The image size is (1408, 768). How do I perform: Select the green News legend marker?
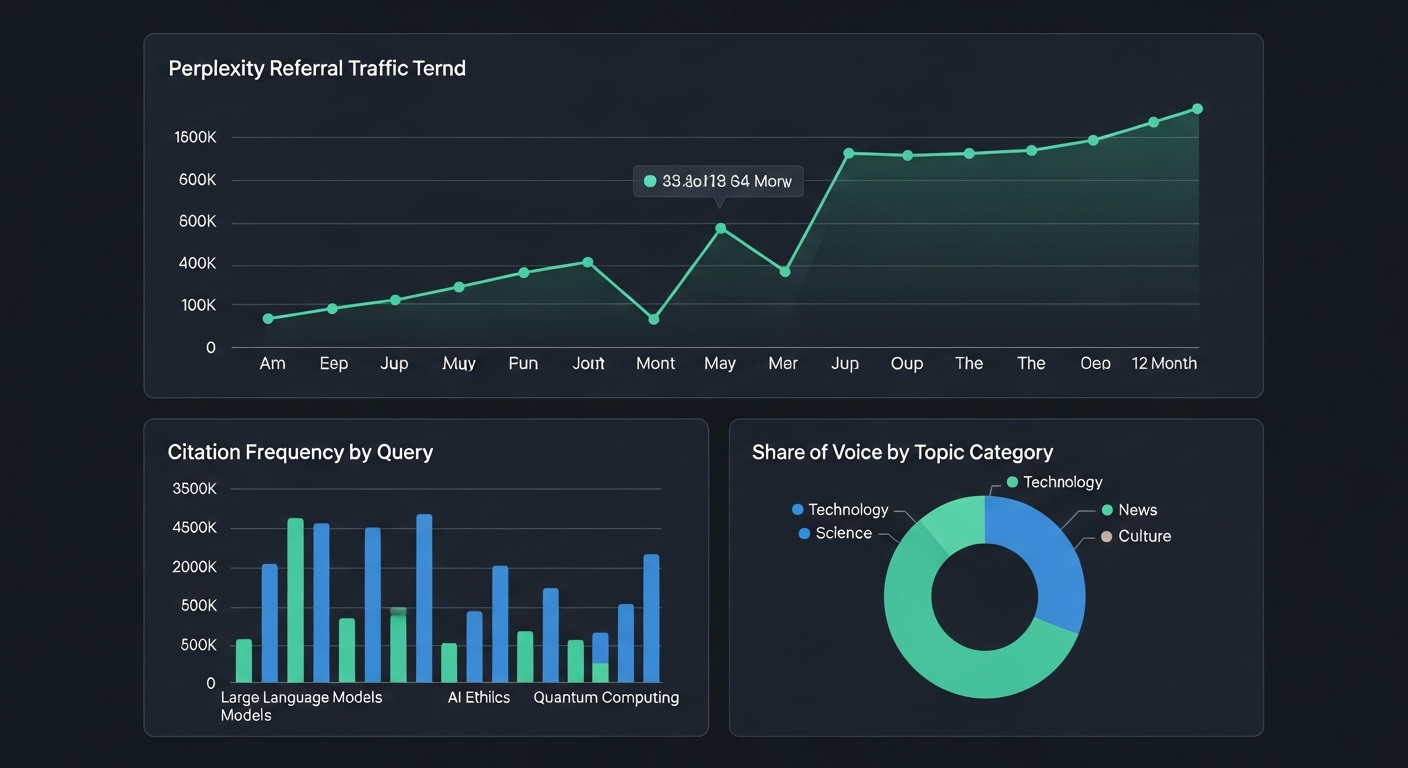coord(1107,510)
